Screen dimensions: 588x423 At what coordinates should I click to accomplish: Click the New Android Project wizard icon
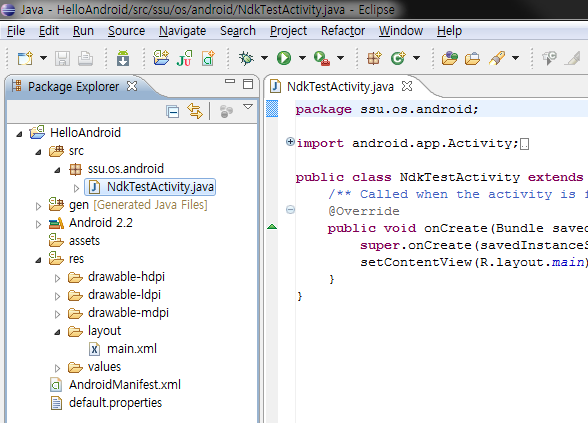161,58
